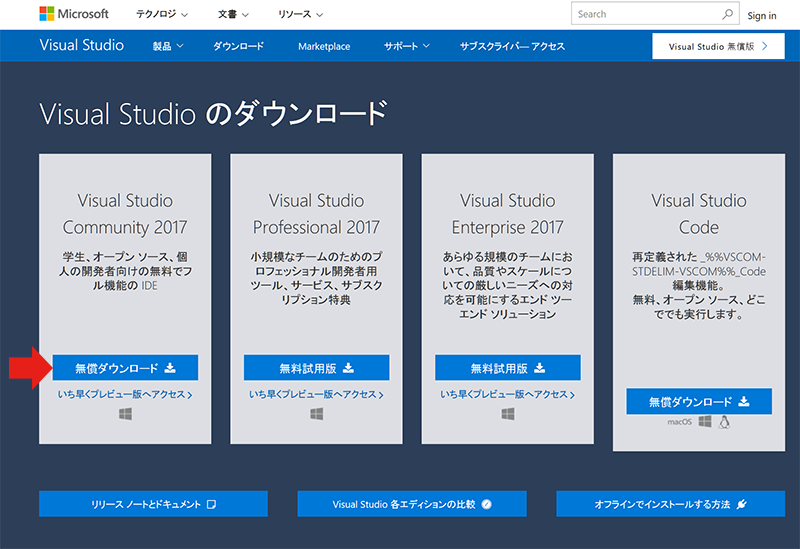Open サブスクライバー アクセス nav item
Screen dimensions: 800x549
tap(512, 46)
